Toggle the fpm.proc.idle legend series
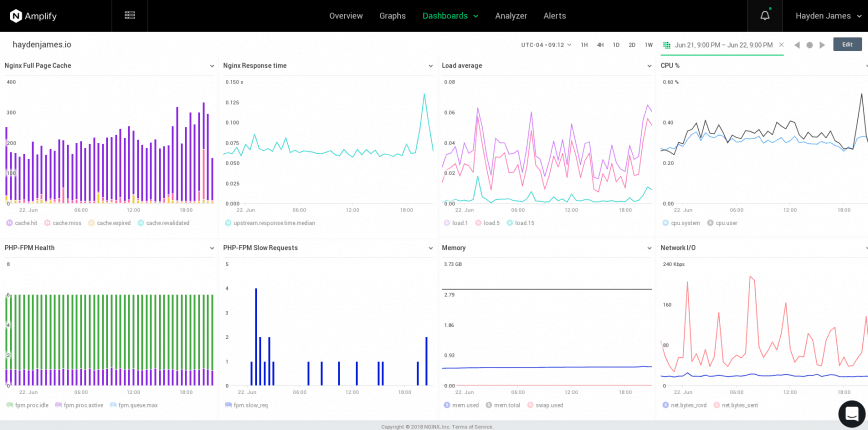Screen dimensions: 868x430 (28, 405)
